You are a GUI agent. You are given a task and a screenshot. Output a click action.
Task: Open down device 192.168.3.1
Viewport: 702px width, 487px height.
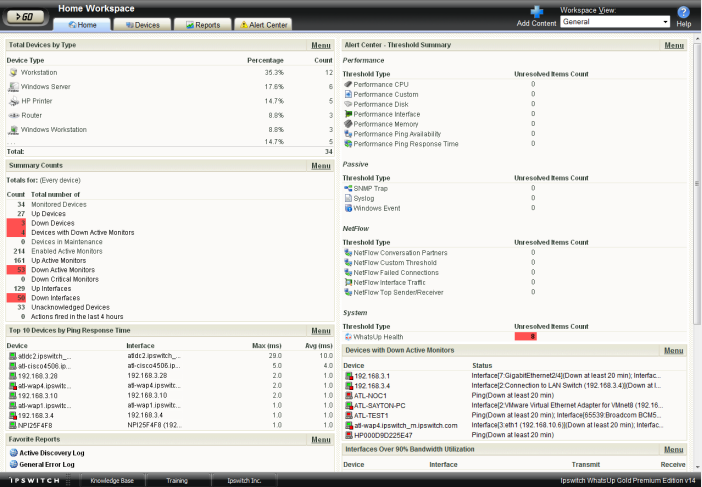[372, 376]
